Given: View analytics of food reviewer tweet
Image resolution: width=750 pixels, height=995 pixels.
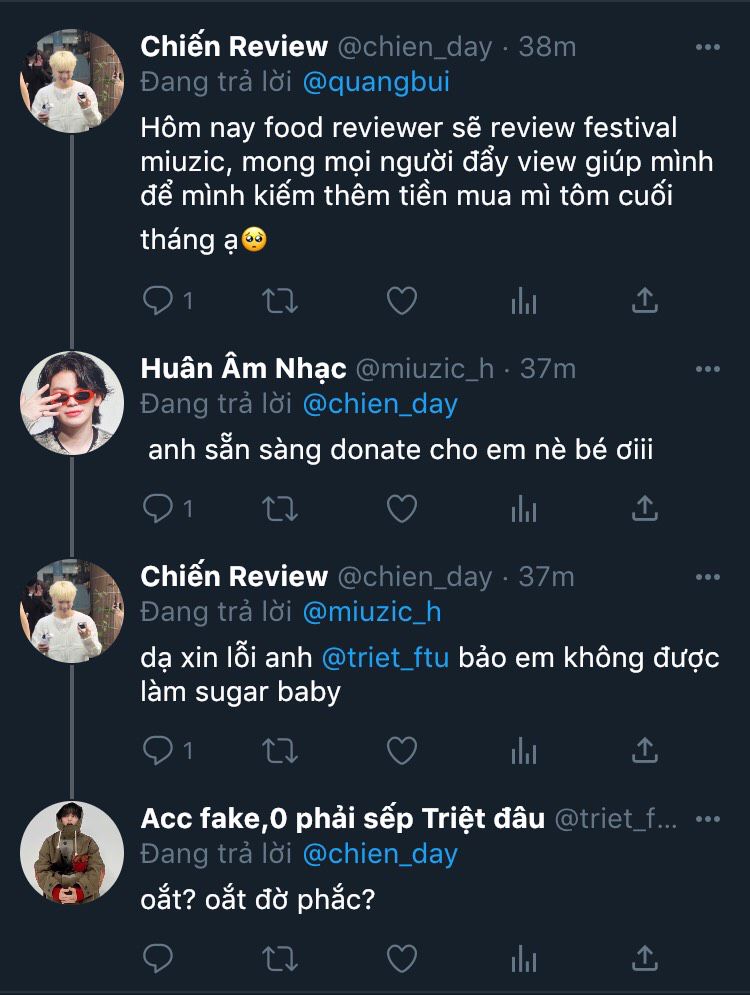Looking at the screenshot, I should (x=524, y=300).
